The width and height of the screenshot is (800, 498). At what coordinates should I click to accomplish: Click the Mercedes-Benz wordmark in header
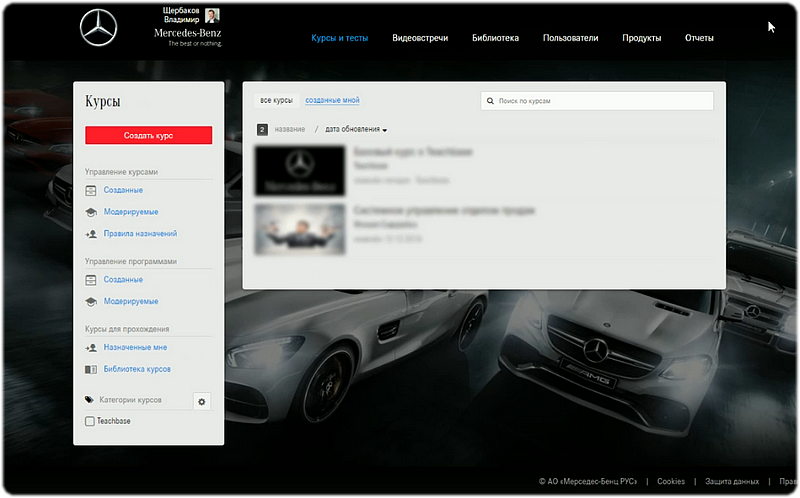click(188, 33)
